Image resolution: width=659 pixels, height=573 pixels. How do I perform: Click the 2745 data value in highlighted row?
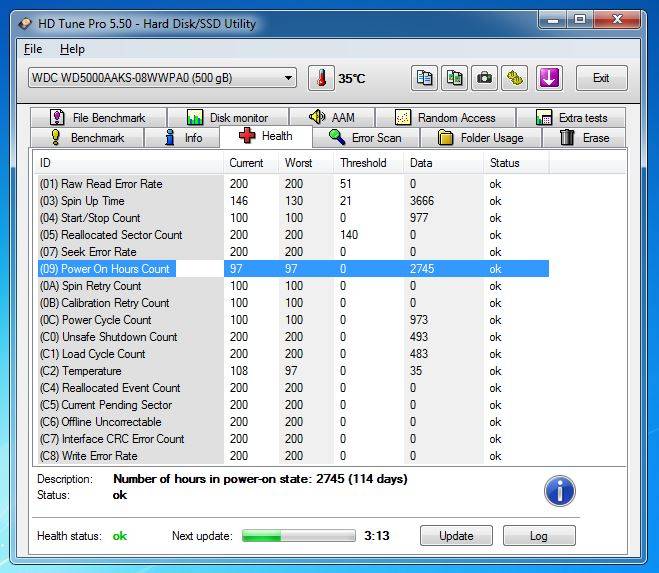coord(422,269)
